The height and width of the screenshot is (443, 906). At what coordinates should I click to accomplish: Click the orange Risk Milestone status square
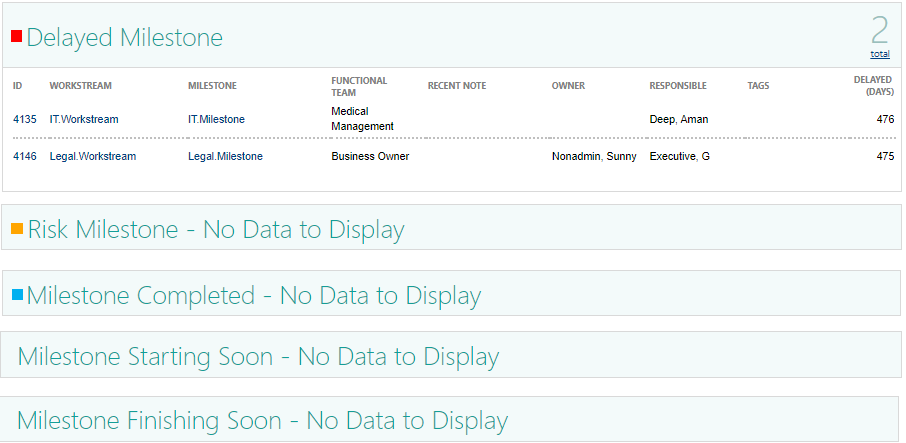[x=17, y=229]
